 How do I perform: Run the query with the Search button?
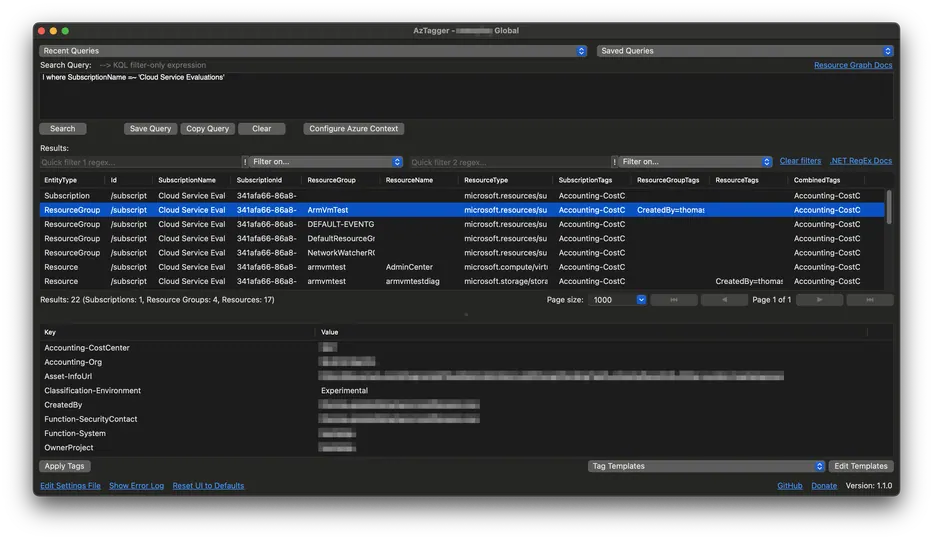62,128
